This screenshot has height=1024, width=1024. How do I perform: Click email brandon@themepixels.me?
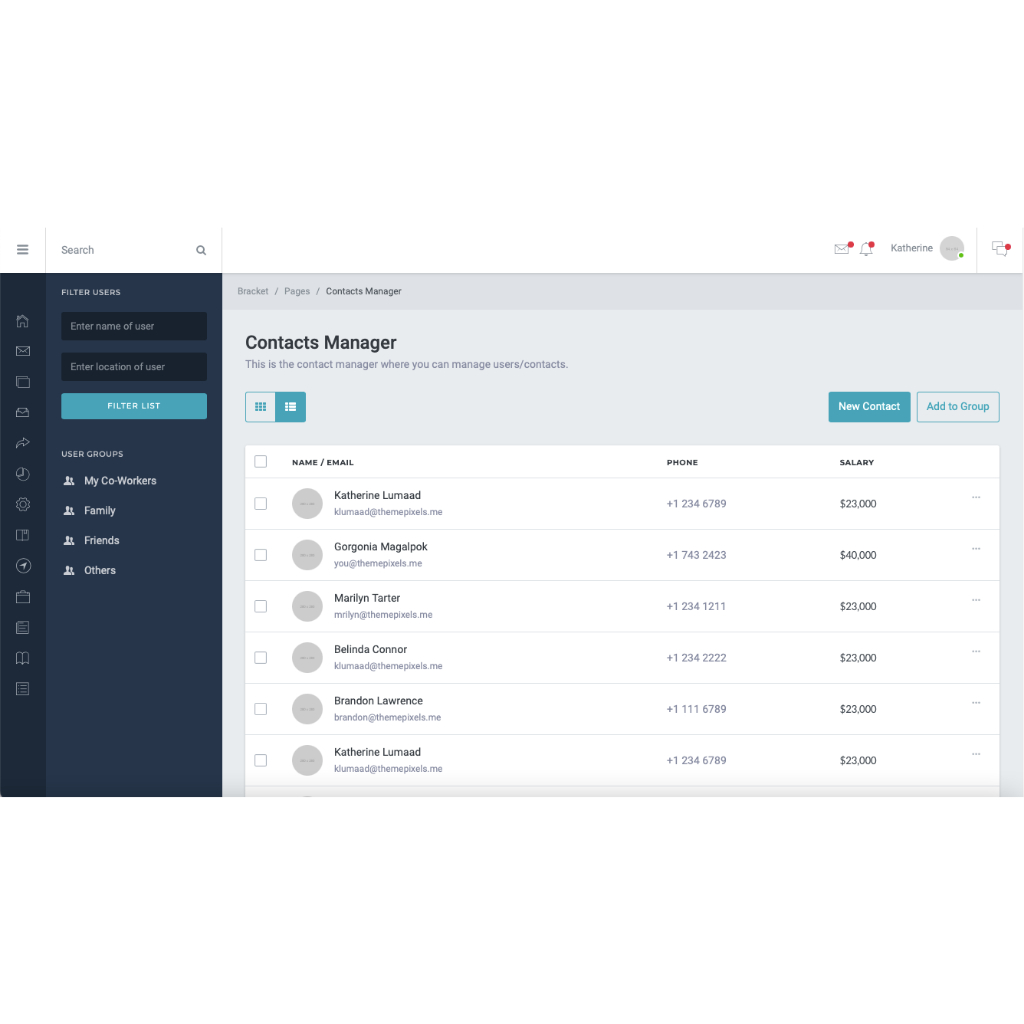387,718
